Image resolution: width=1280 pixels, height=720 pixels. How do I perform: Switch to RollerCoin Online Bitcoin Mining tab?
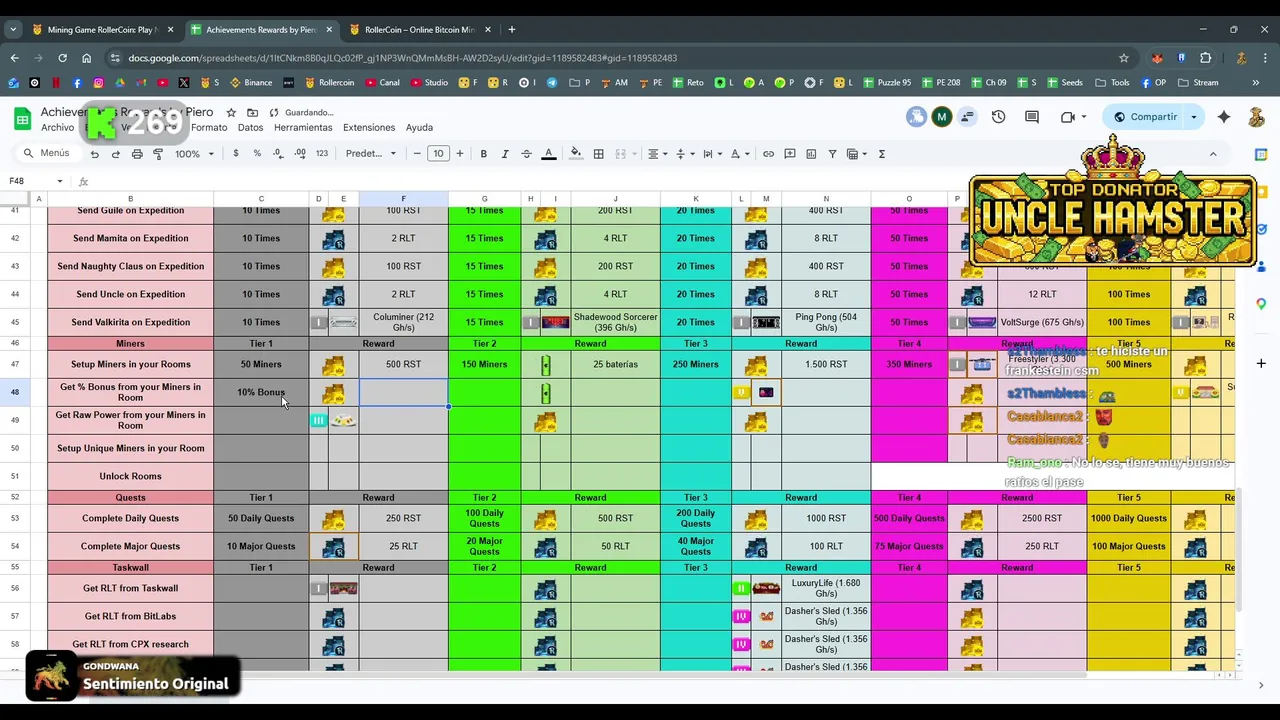click(419, 30)
